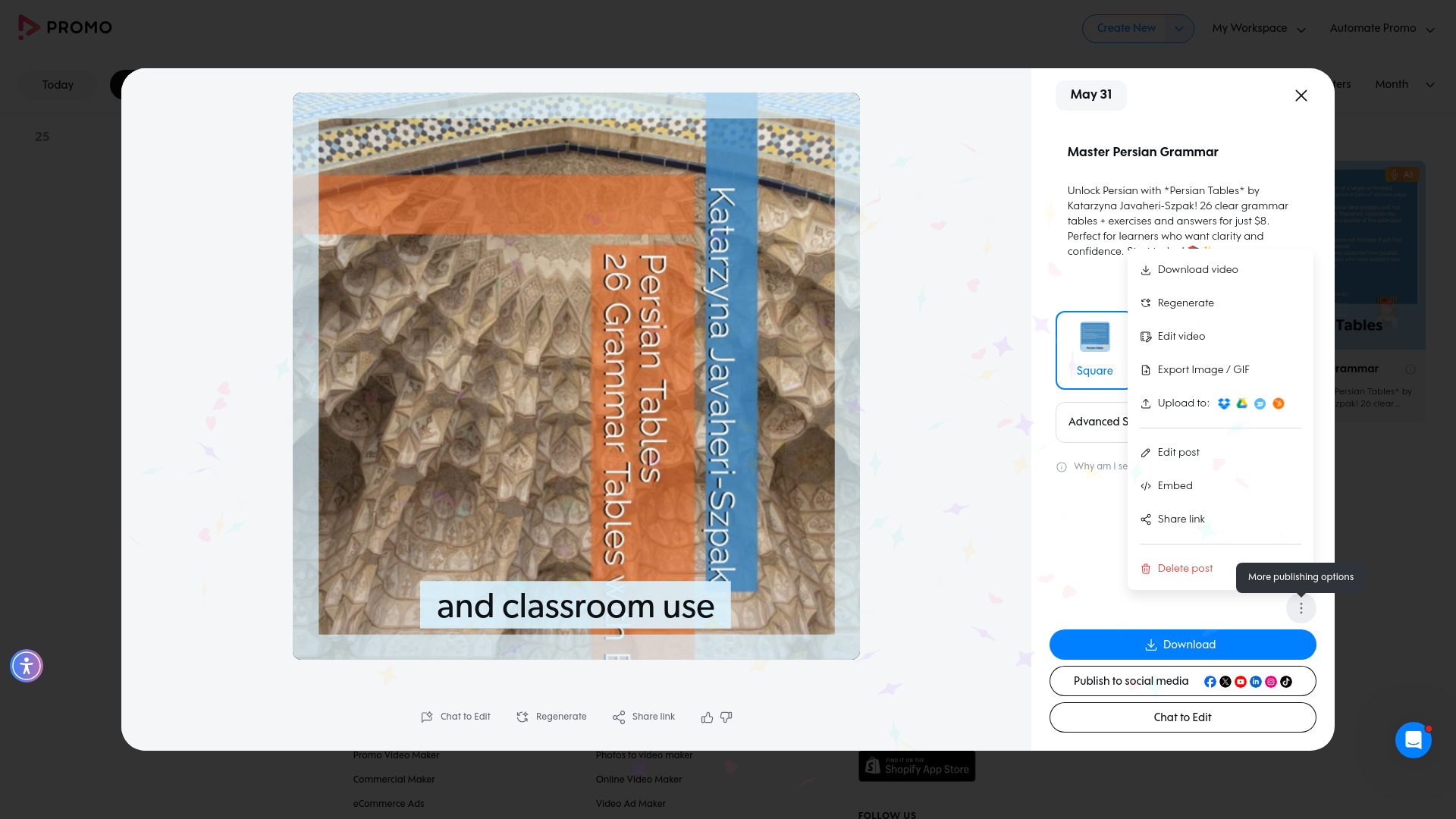Open the accessibility widget icon
Screen dimensions: 1456x819
[x=27, y=666]
